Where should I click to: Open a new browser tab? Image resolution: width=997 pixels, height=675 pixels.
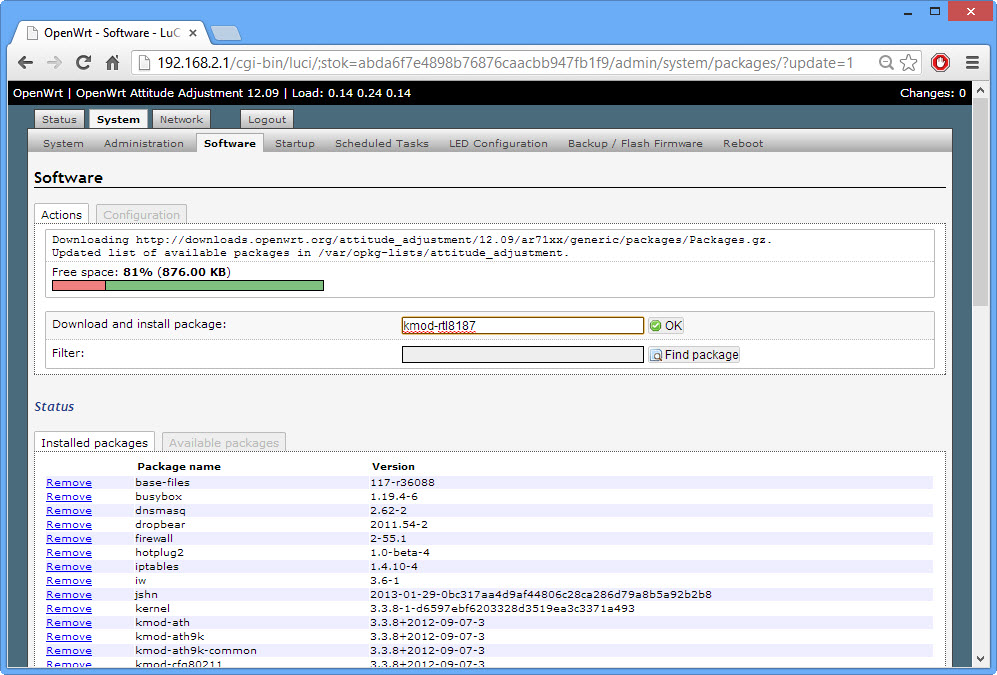[226, 32]
